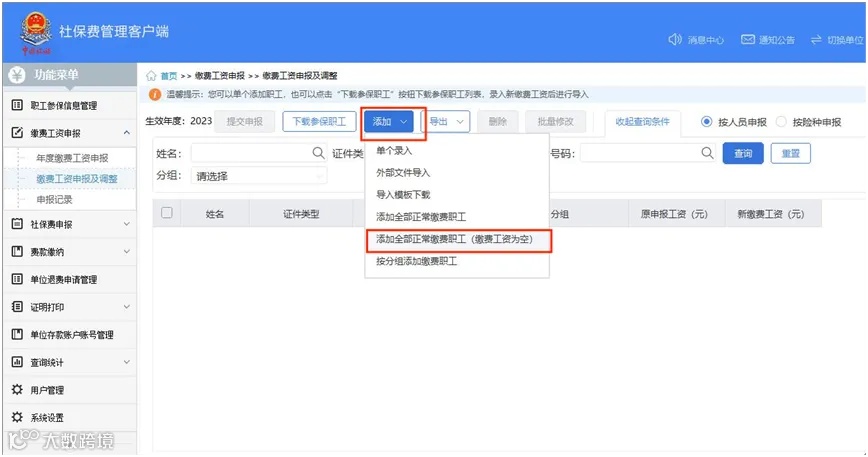Screen dimensions: 868x457
Task: Click the 系统设置 gear icon
Action: point(17,417)
